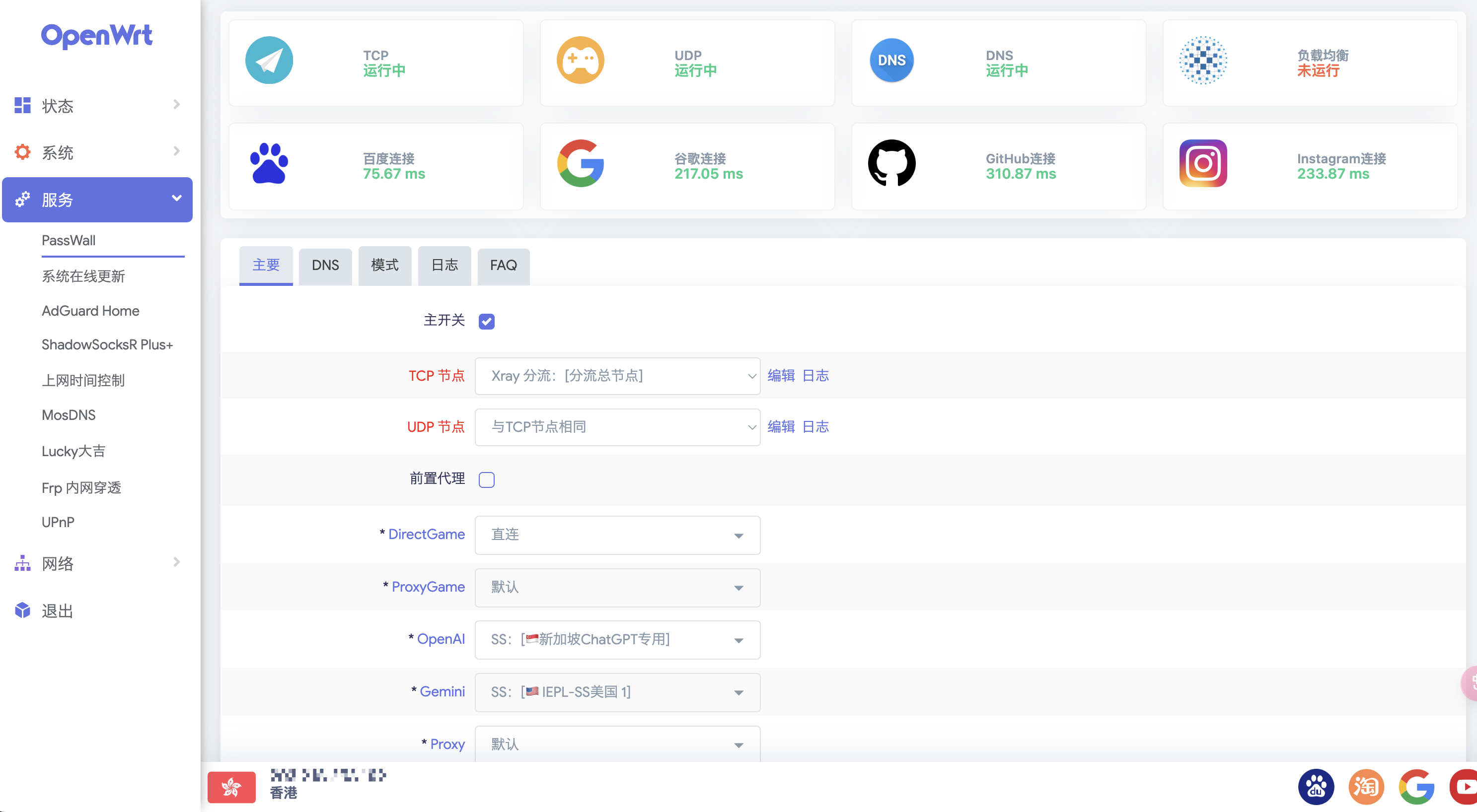Image resolution: width=1477 pixels, height=812 pixels.
Task: Click the Gemini label link
Action: point(442,692)
